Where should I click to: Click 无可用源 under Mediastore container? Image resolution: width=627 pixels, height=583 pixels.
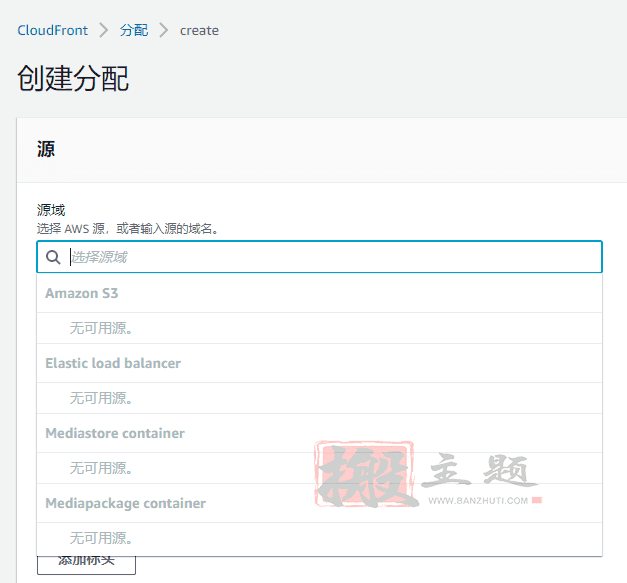click(x=101, y=468)
